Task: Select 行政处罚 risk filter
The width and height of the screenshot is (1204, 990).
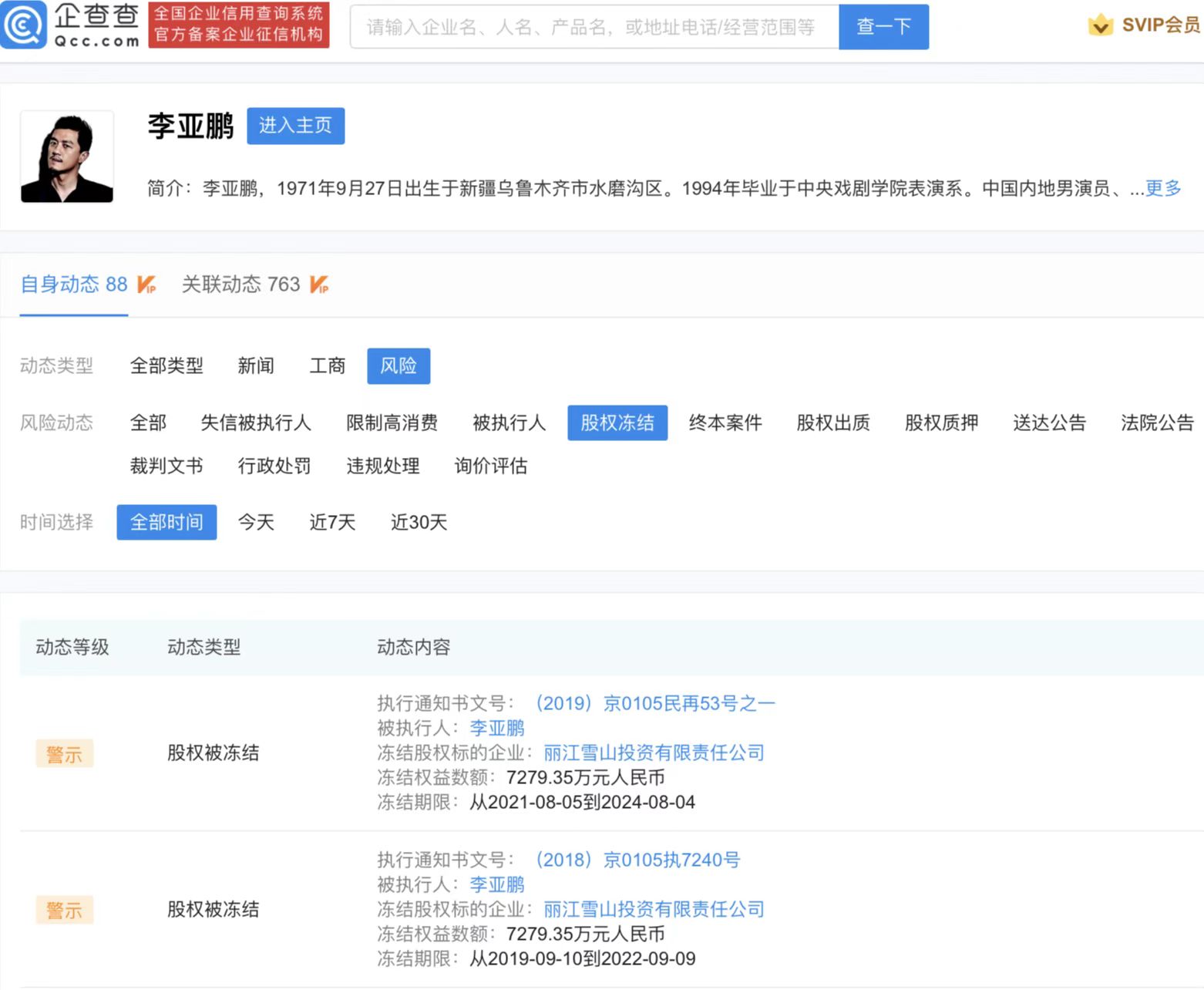Action: point(274,466)
